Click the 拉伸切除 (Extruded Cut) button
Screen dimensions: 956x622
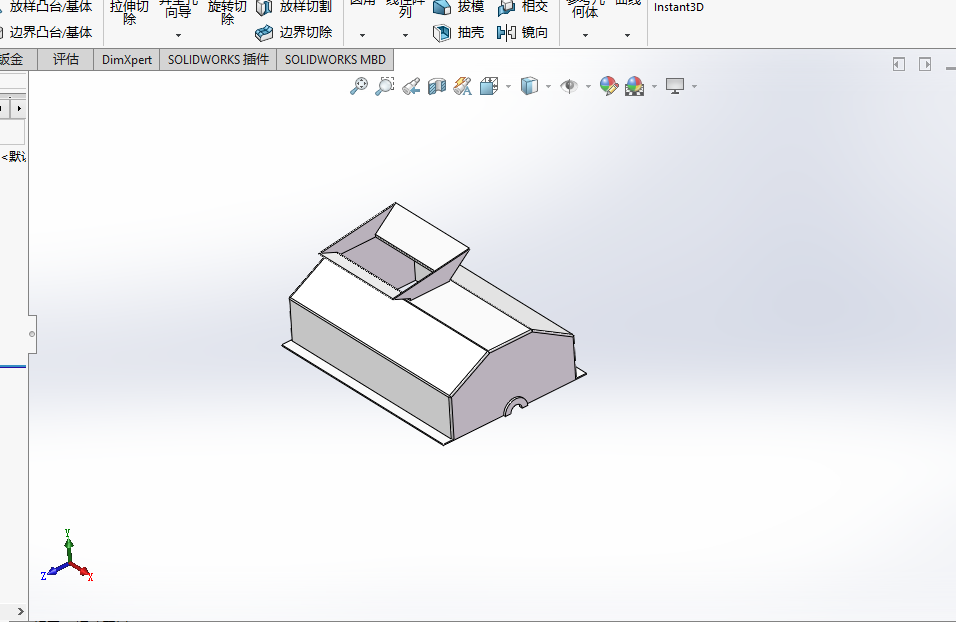tap(129, 12)
